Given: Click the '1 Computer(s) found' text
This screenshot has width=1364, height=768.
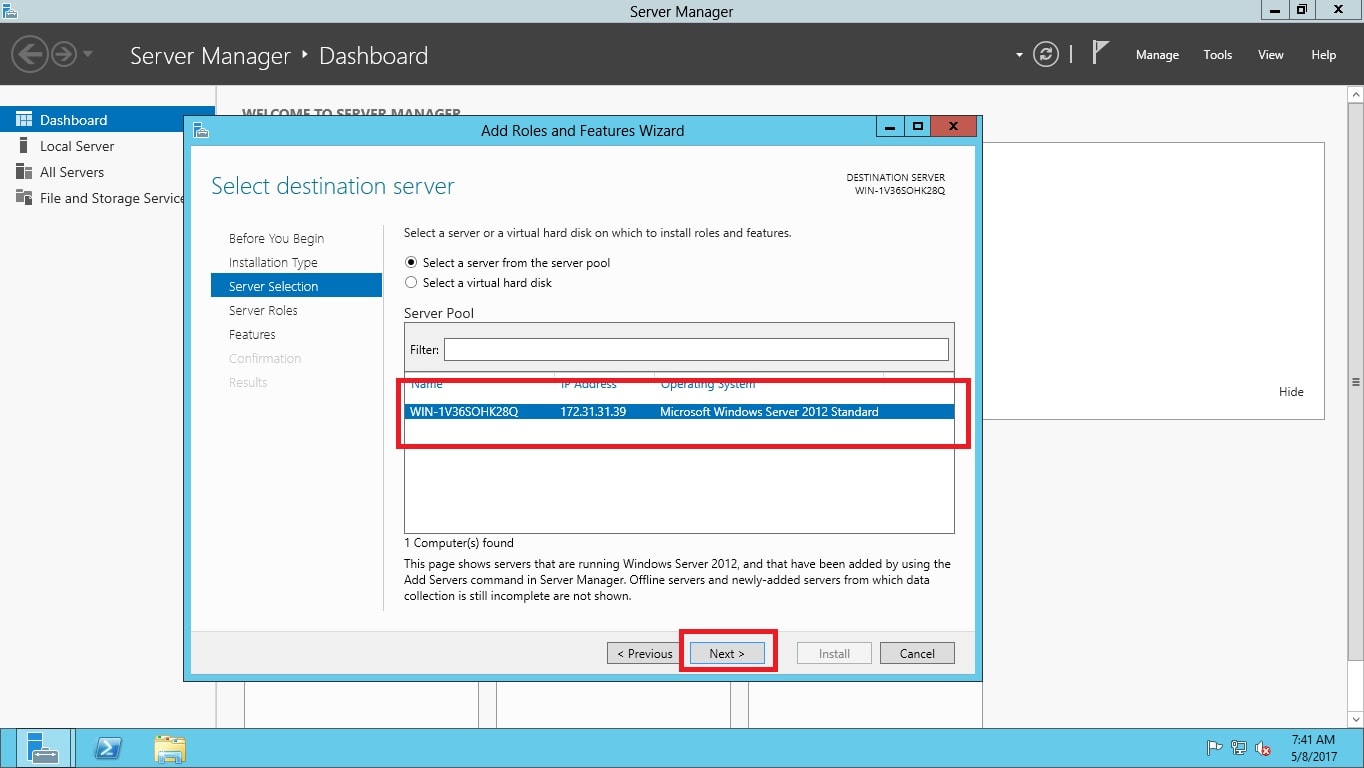Looking at the screenshot, I should (459, 543).
